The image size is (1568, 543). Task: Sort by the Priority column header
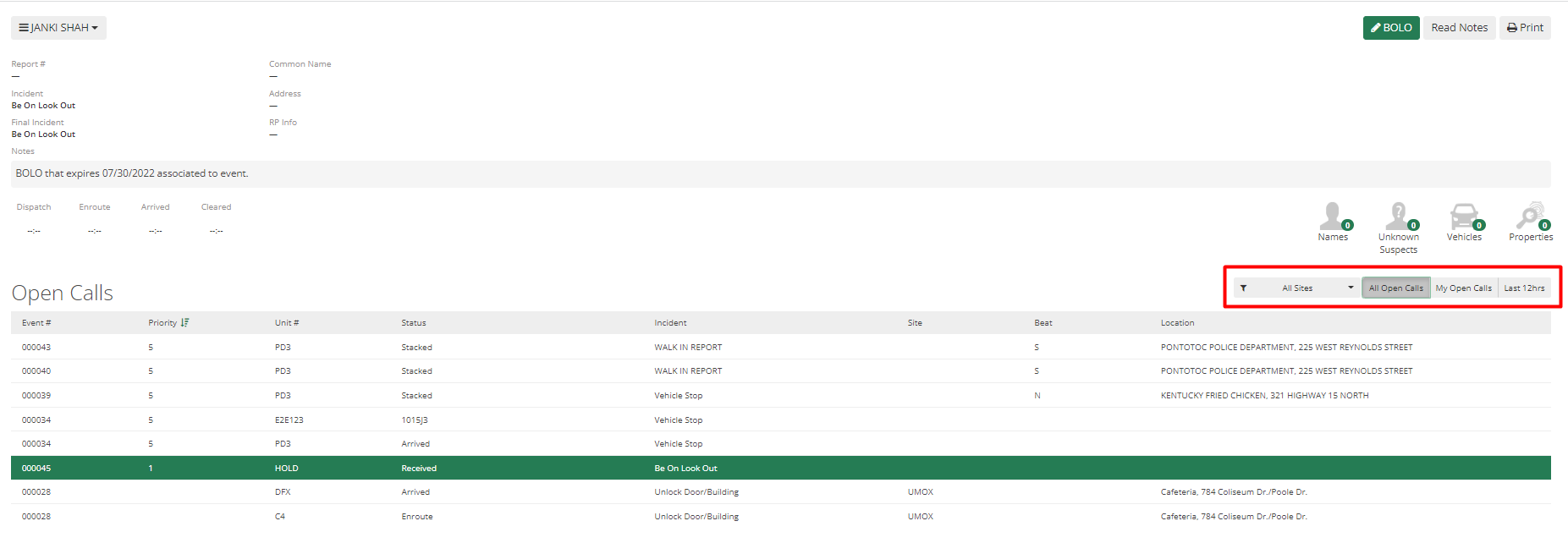tap(168, 323)
